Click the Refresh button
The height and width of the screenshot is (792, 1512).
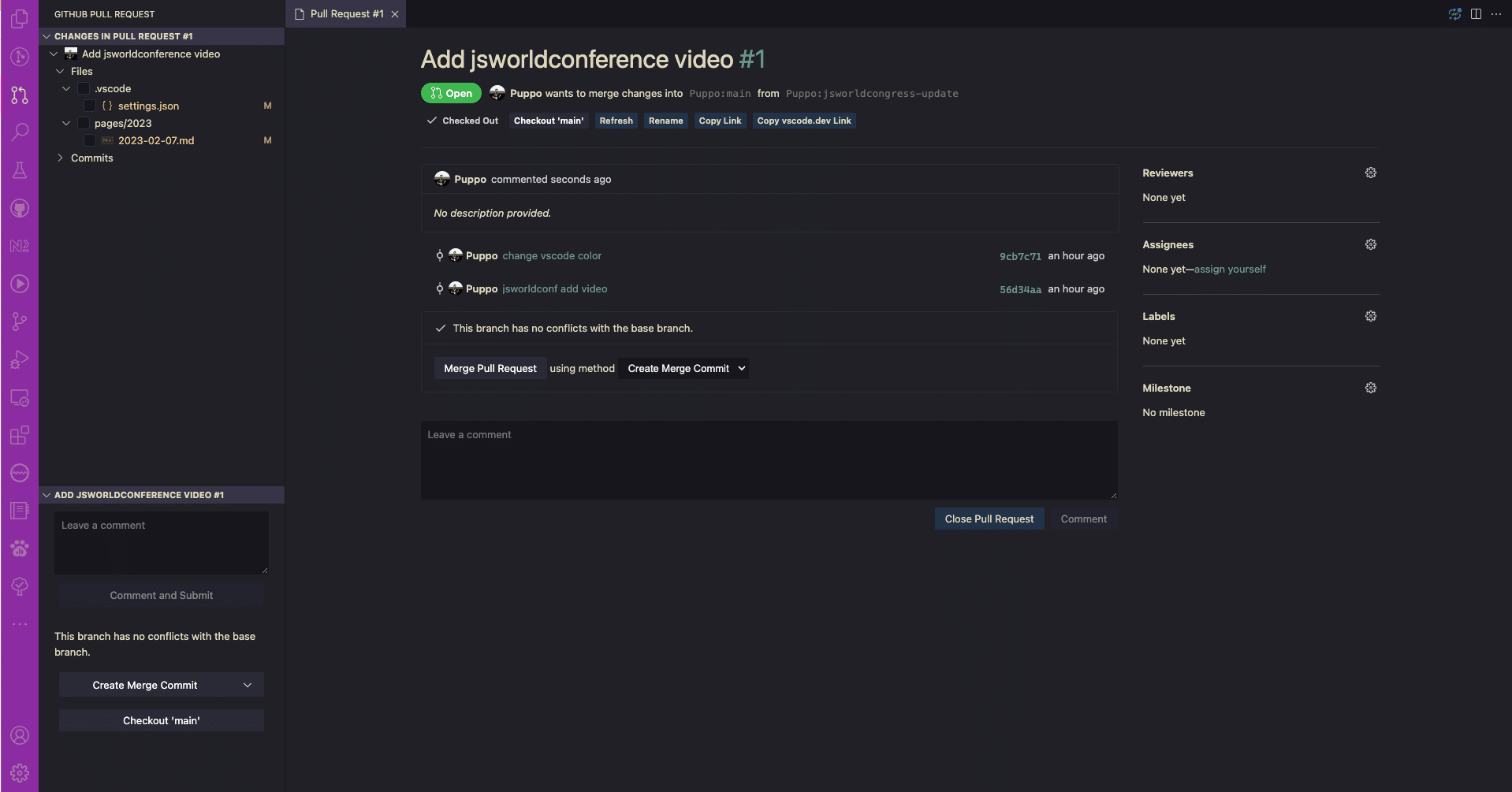coord(616,121)
